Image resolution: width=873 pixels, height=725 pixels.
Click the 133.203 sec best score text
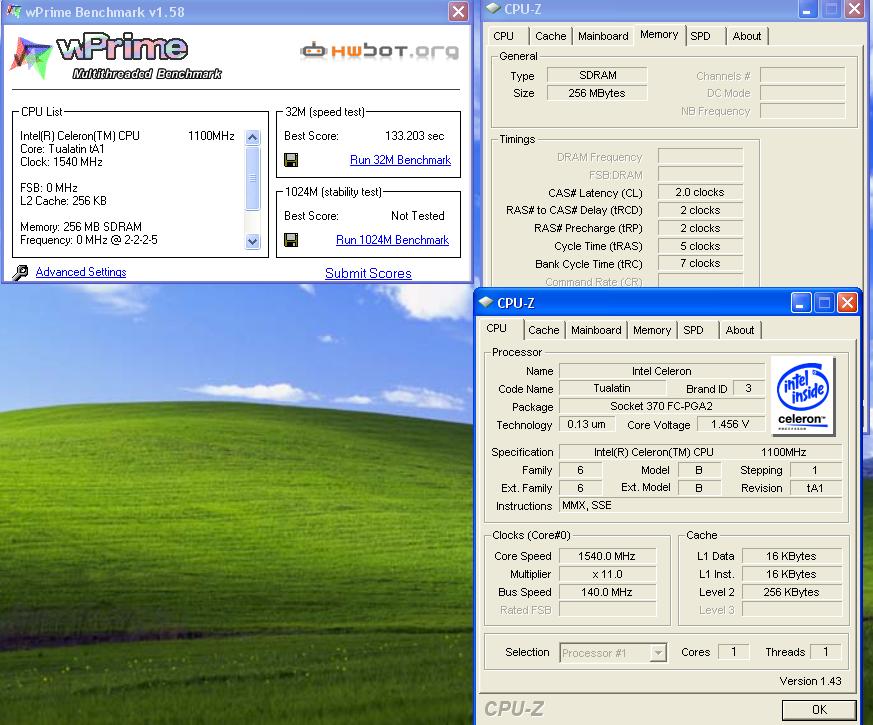click(x=415, y=136)
